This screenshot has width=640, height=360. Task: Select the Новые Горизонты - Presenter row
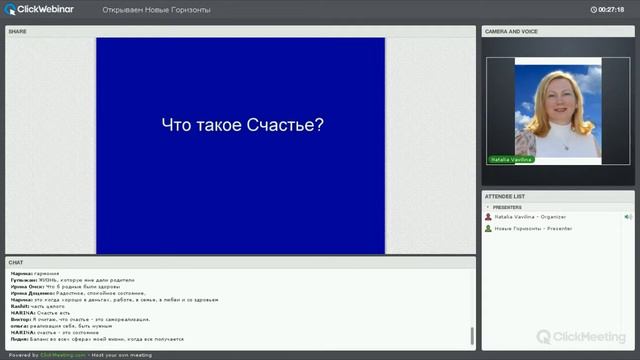click(x=558, y=229)
